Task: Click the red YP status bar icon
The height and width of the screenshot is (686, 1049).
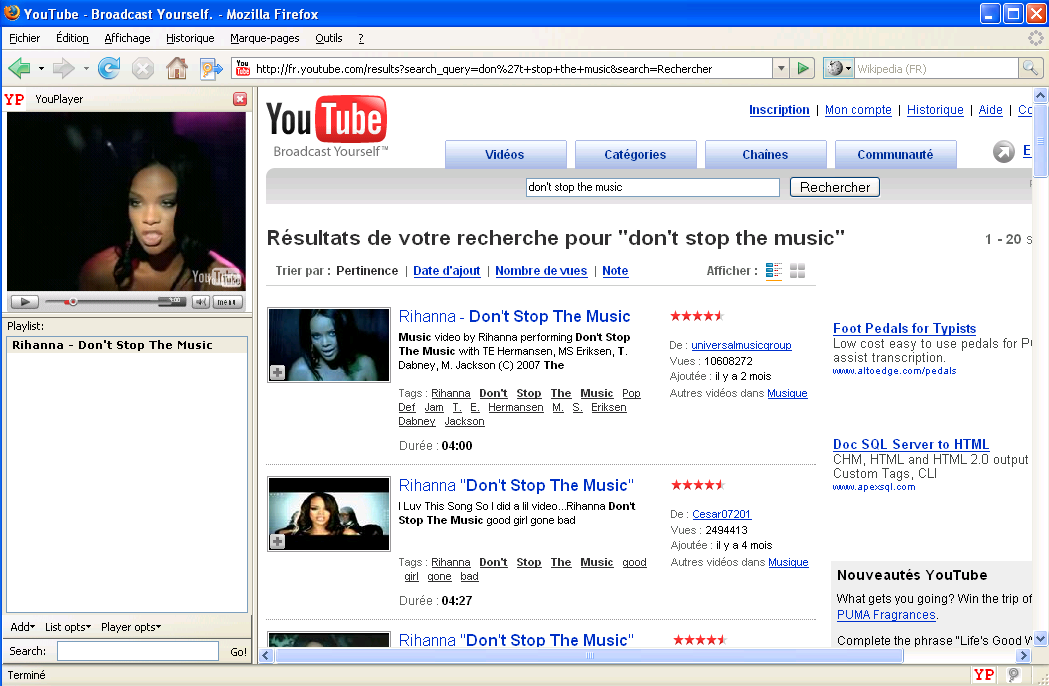Action: [x=983, y=675]
